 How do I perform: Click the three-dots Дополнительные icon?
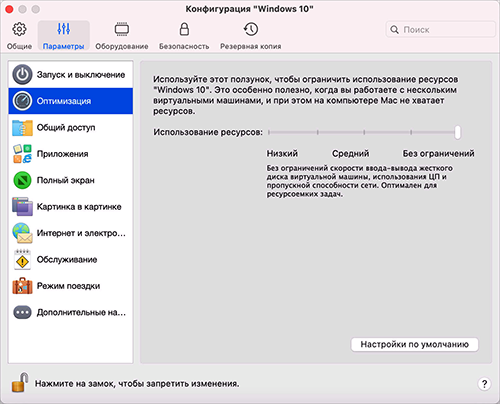pos(22,312)
